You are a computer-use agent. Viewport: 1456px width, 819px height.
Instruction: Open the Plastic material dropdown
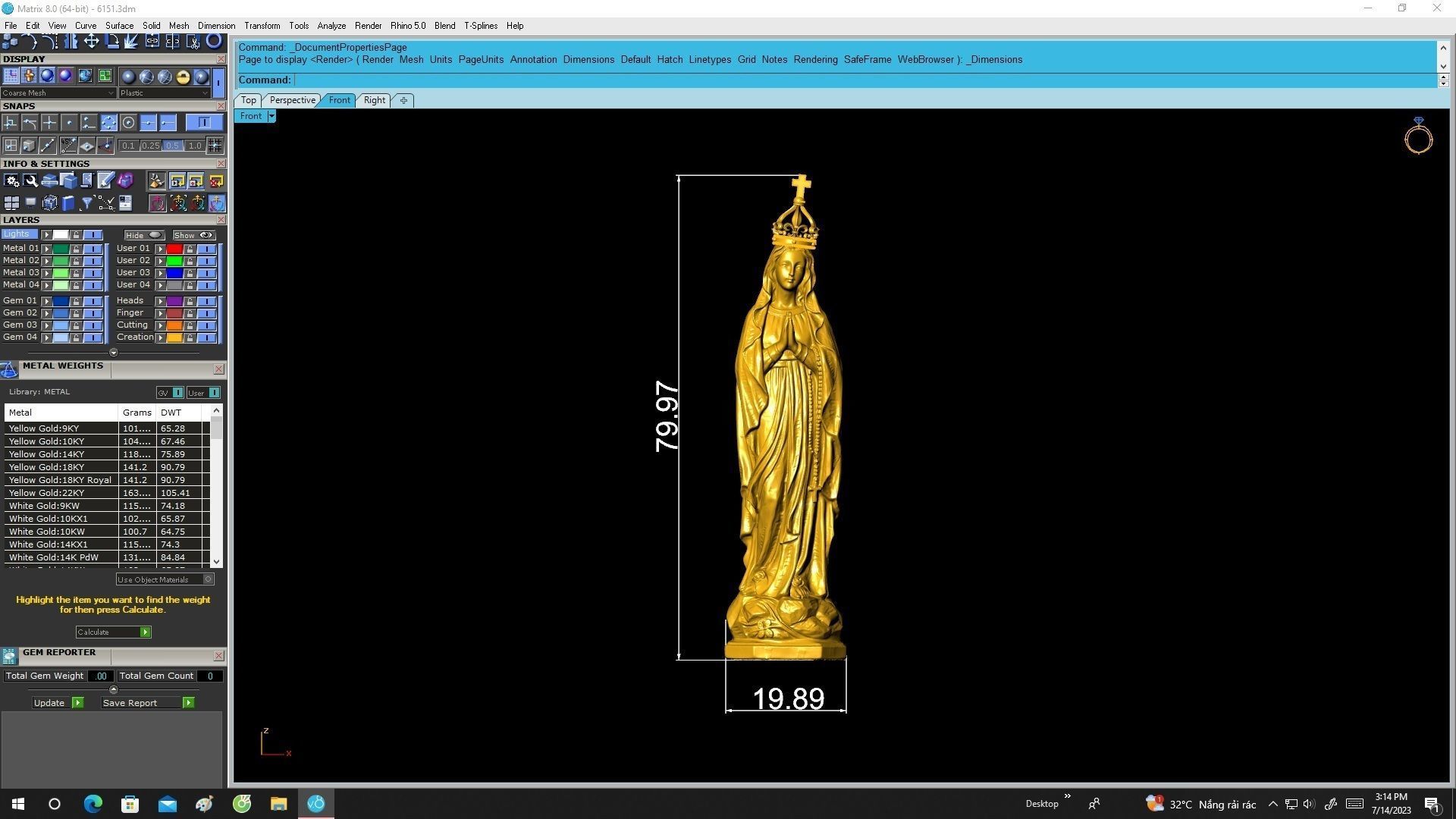click(164, 93)
